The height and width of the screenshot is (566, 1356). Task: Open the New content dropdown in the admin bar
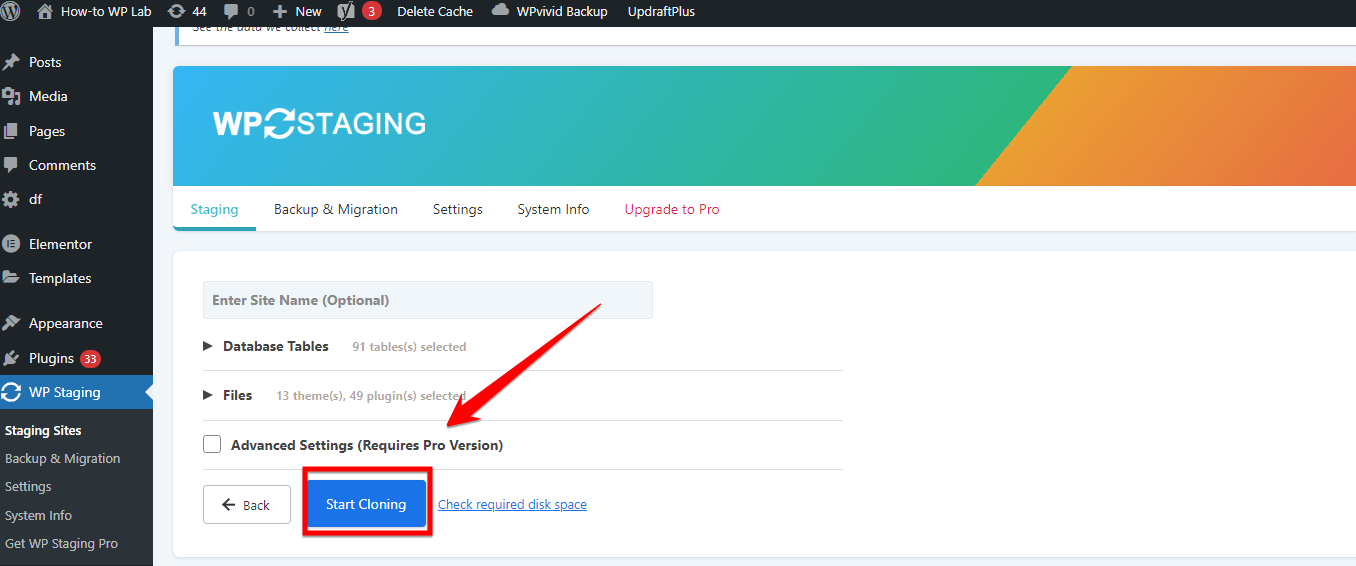click(x=298, y=12)
